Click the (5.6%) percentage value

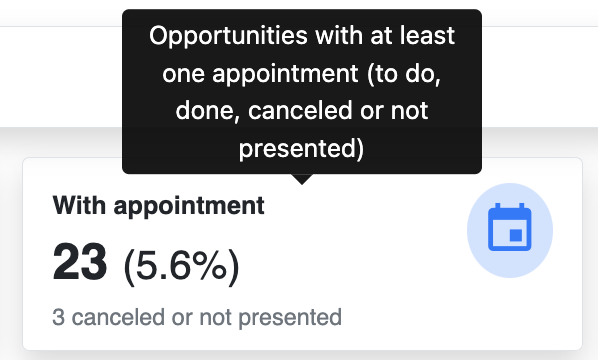[182, 266]
